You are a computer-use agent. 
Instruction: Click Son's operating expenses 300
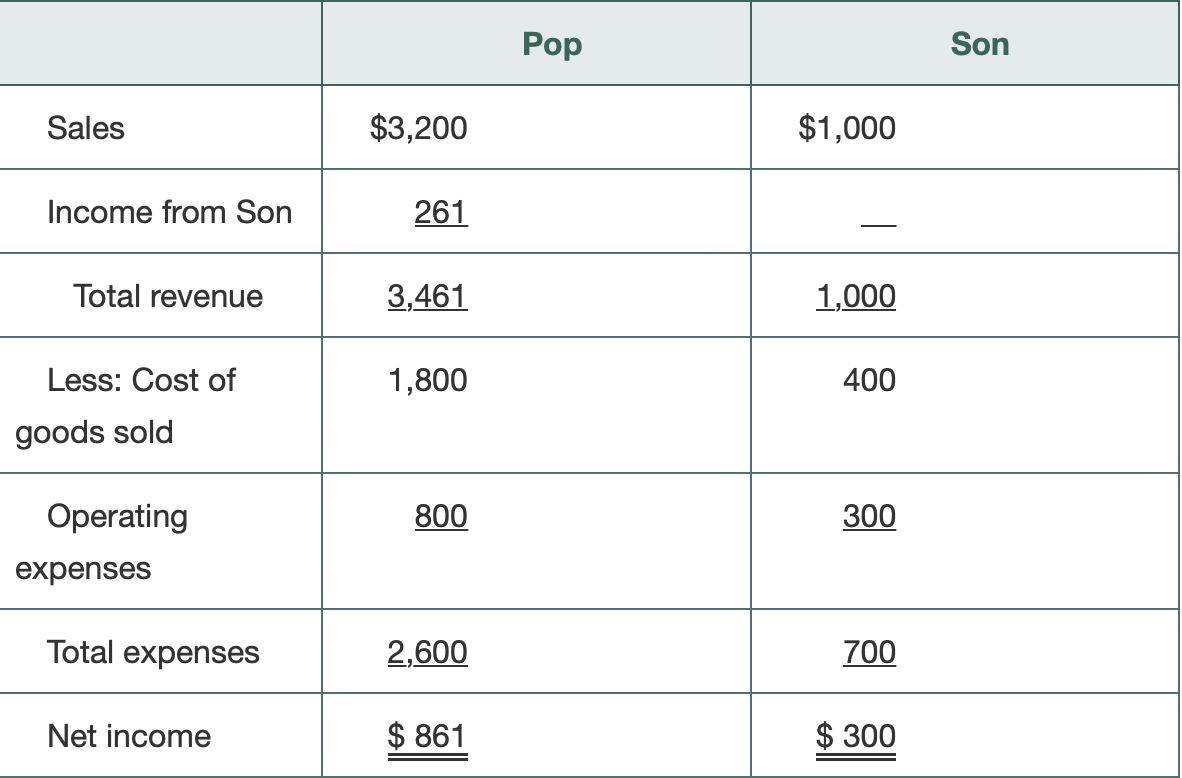(869, 516)
